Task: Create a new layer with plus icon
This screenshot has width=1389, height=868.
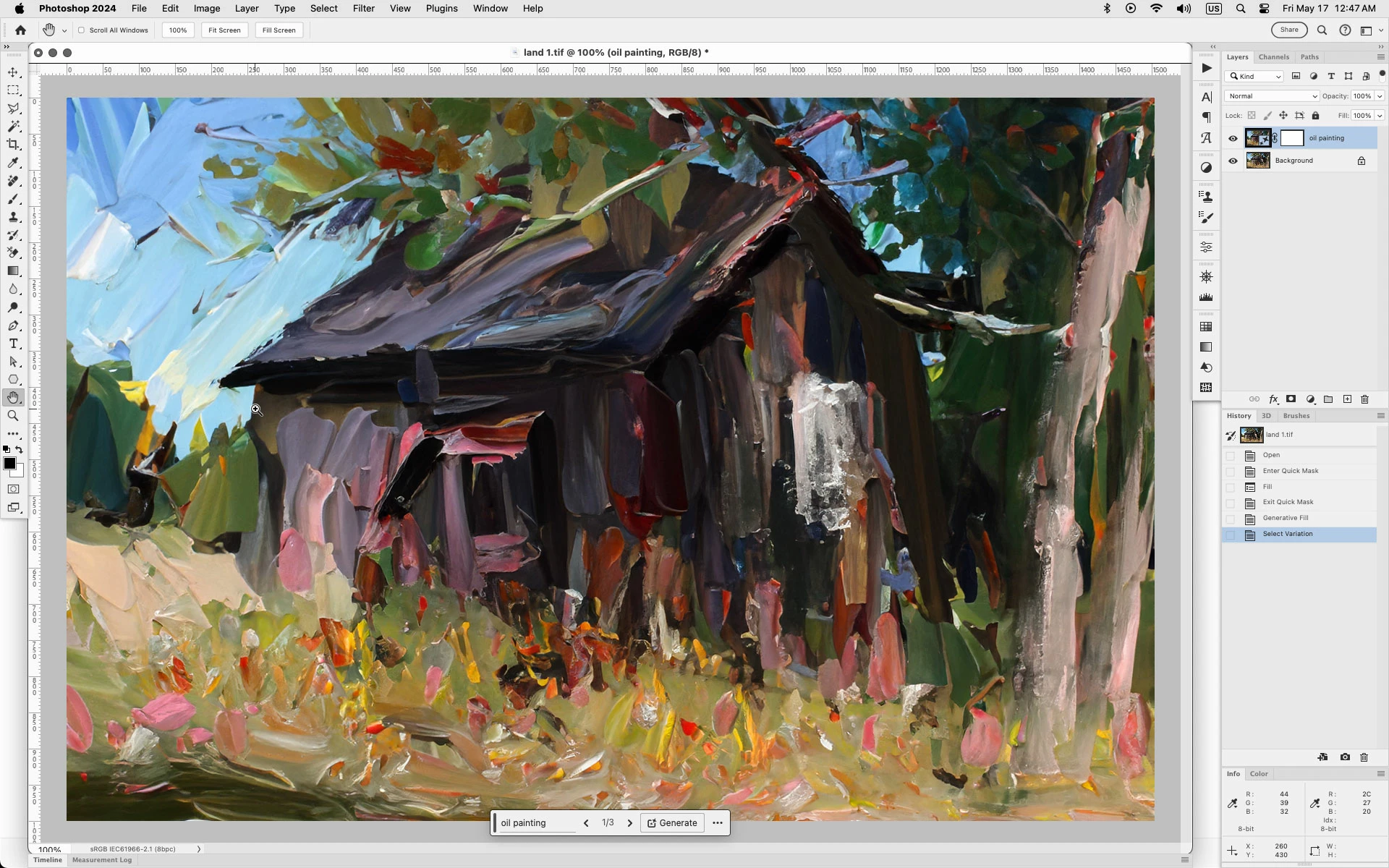Action: [x=1347, y=399]
